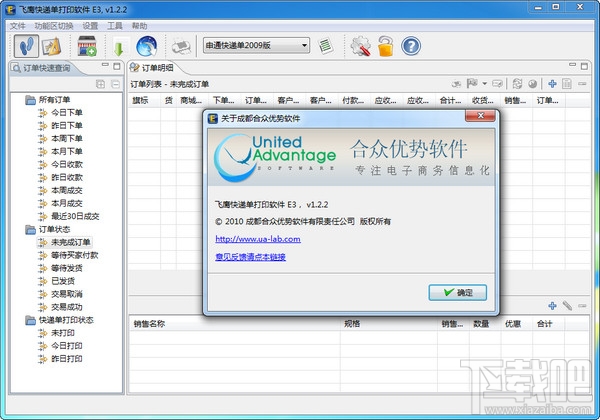The image size is (600, 420).
Task: Open the express template dropdown 申通快递单2009版
Action: pyautogui.click(x=256, y=46)
